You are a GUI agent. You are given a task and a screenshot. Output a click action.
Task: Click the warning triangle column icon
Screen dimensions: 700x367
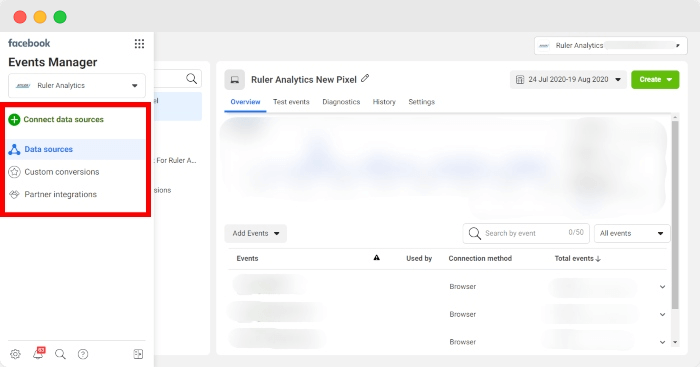click(x=376, y=258)
